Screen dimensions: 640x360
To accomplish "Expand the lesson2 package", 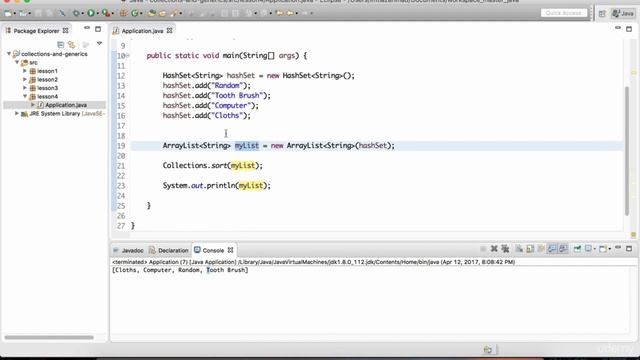I will (24, 80).
